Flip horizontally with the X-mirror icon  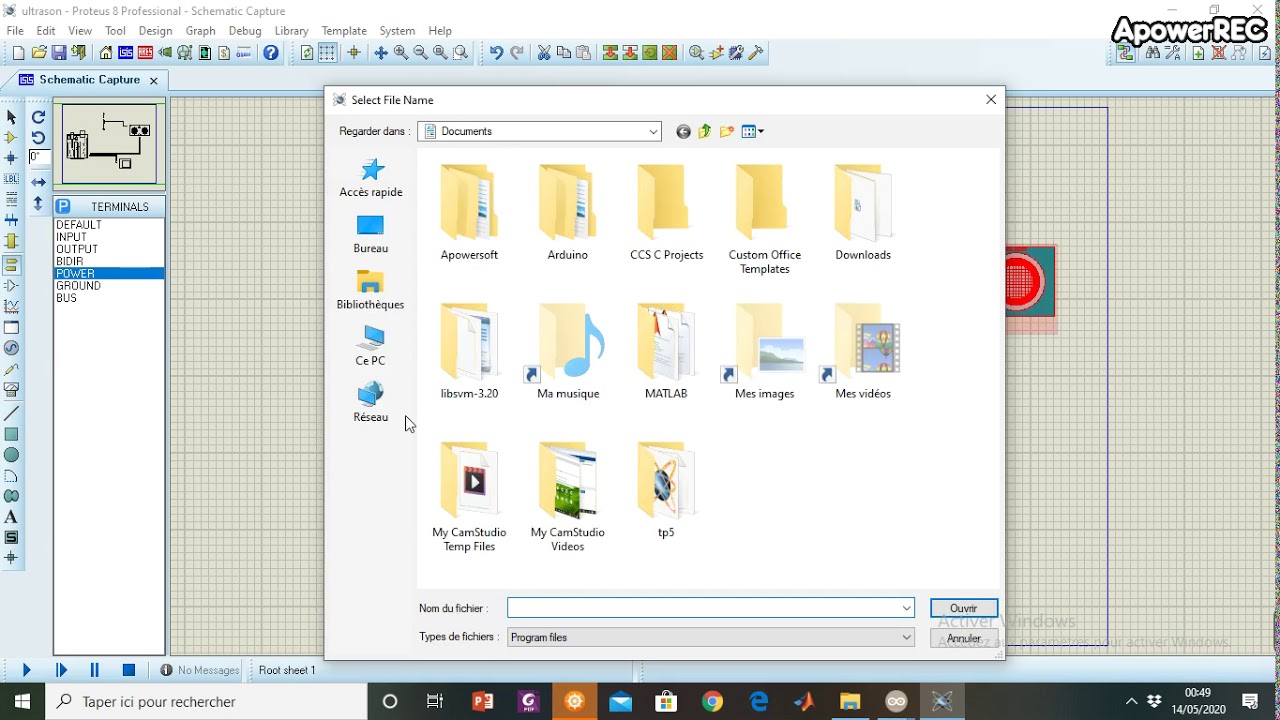(x=38, y=182)
